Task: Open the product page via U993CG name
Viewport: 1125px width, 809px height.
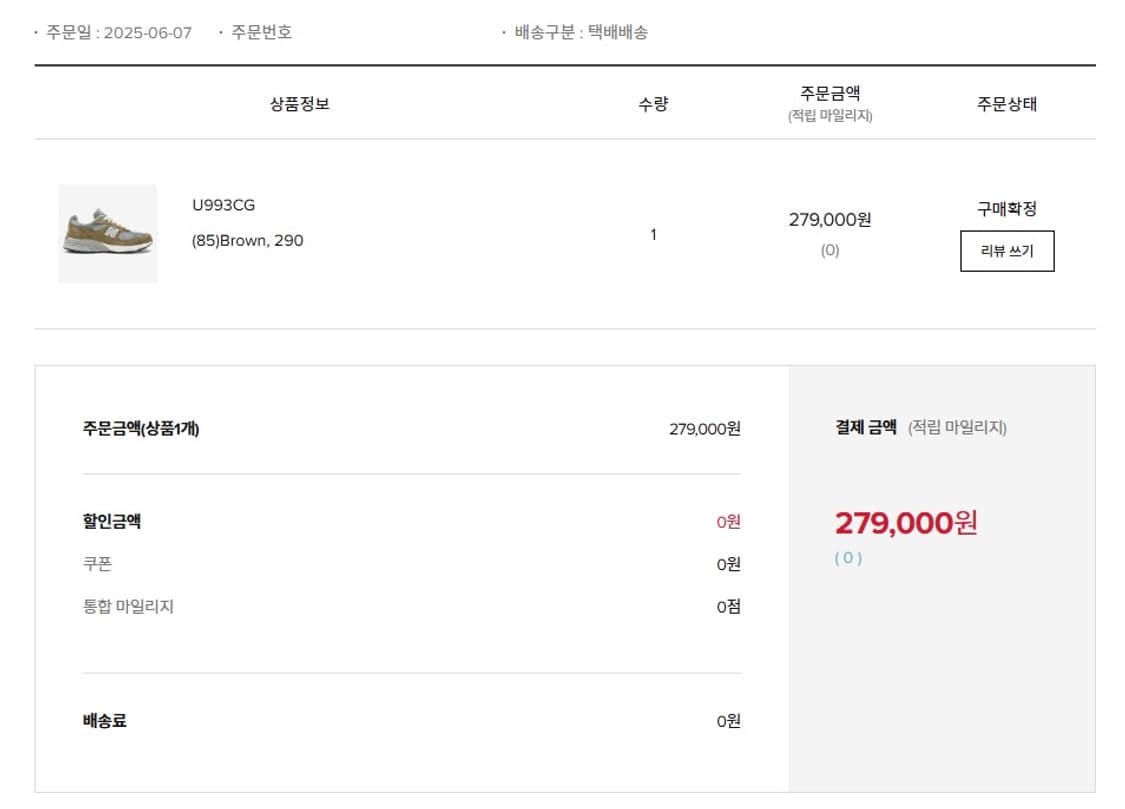Action: (x=222, y=205)
